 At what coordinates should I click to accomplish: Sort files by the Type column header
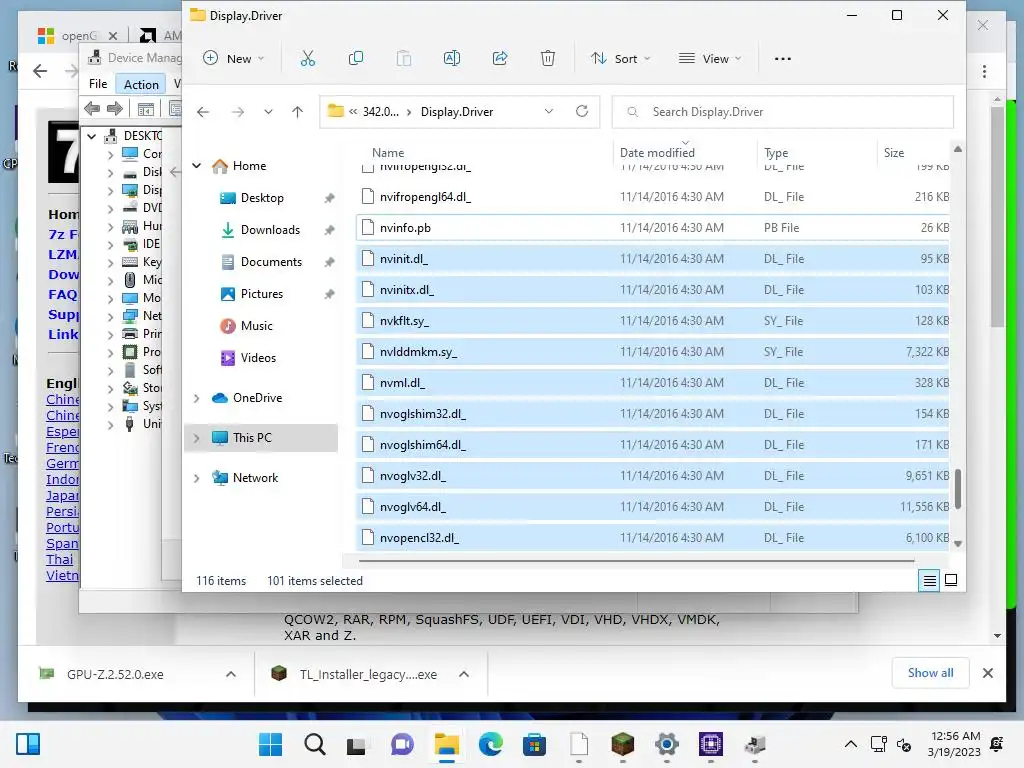776,153
